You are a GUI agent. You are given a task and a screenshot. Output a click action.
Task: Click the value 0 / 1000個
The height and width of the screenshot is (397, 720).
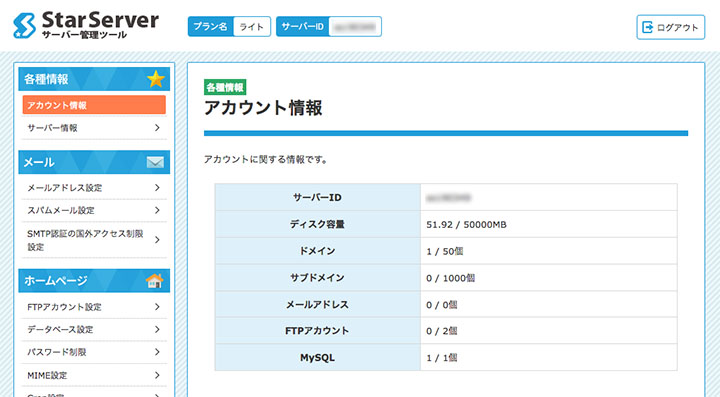pyautogui.click(x=450, y=278)
